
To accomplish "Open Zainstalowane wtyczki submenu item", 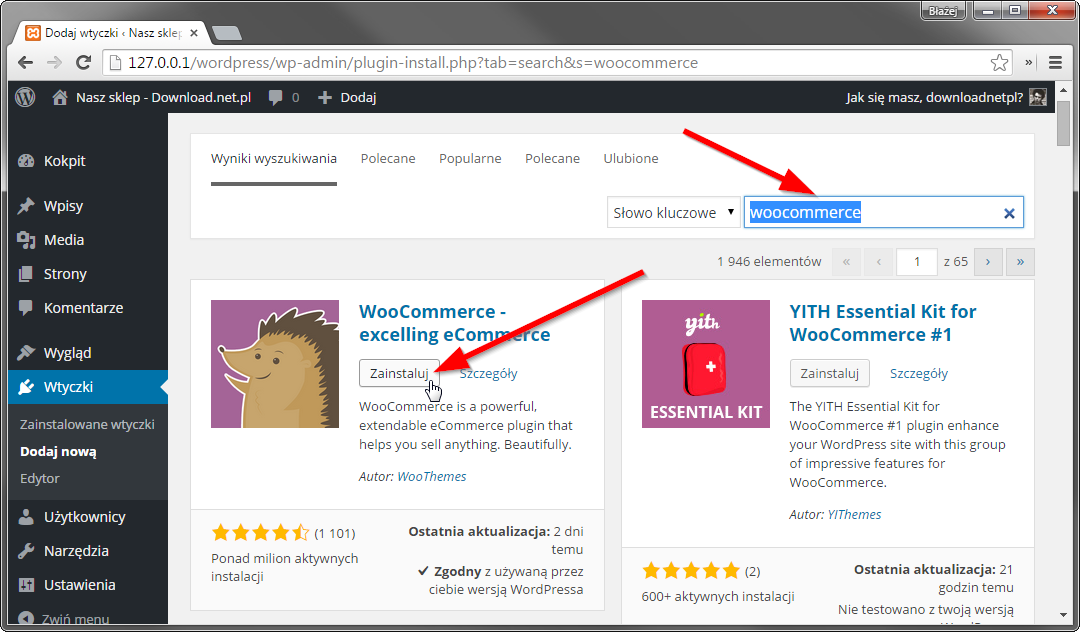I will pyautogui.click(x=87, y=425).
